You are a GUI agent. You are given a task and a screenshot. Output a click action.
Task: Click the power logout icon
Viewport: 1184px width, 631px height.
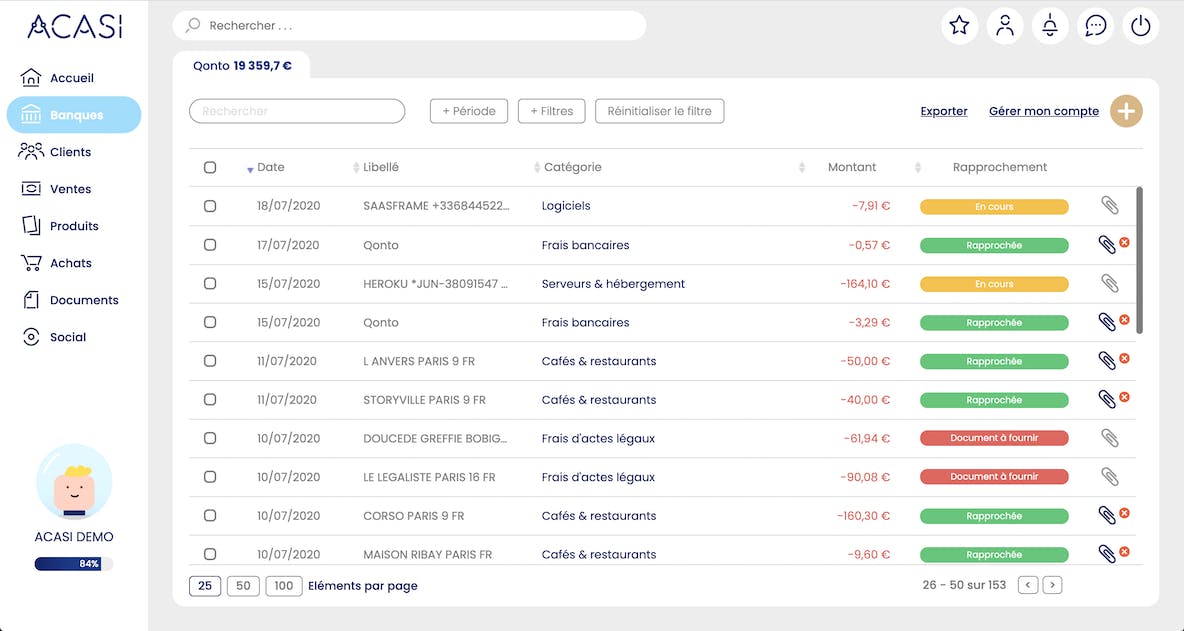tap(1141, 26)
